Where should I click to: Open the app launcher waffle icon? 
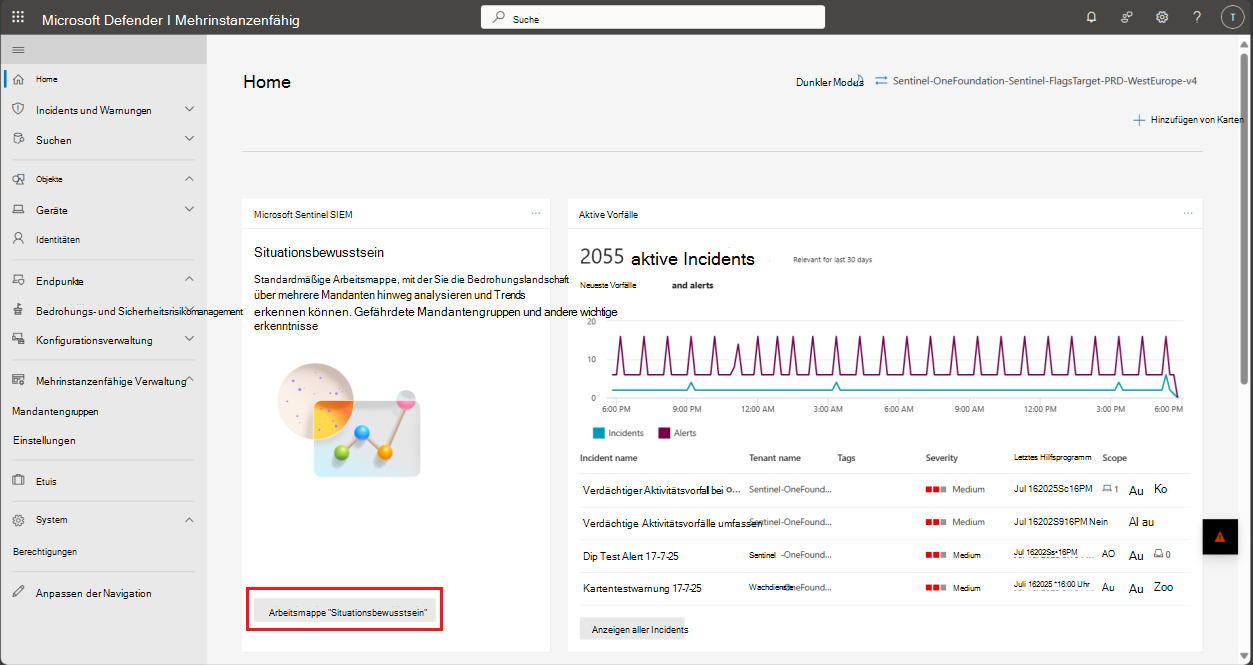18,17
